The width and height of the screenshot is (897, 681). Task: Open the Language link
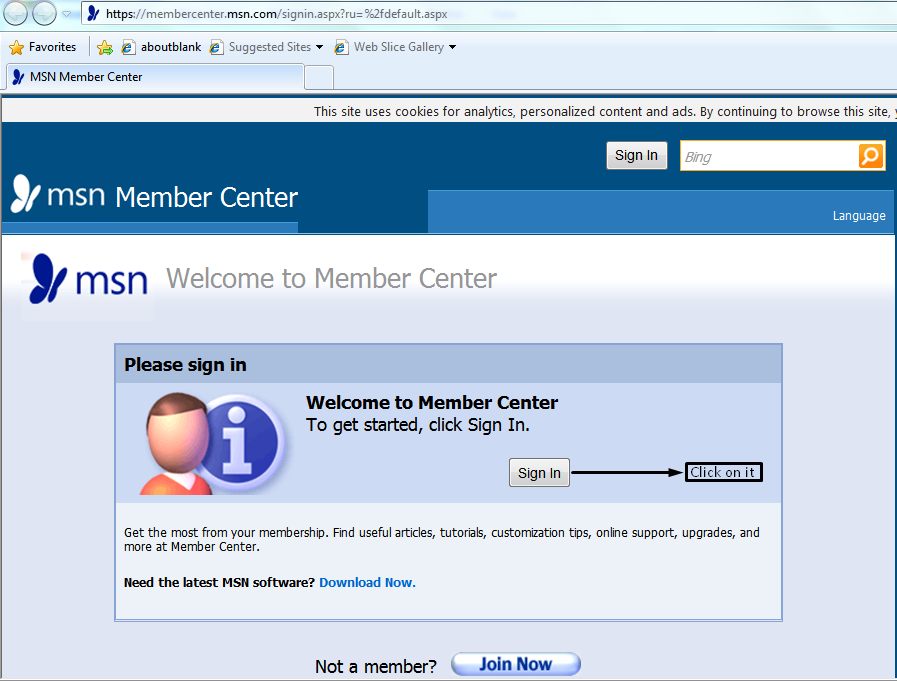[859, 216]
